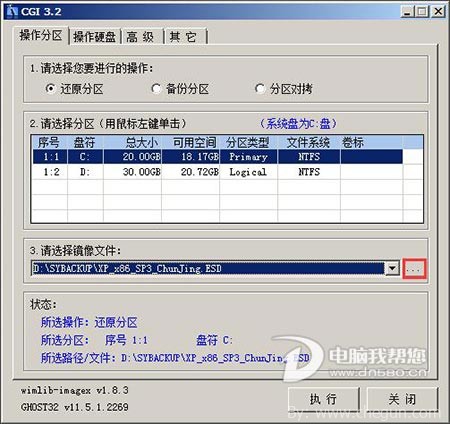Click the CGI app icon in title bar
The image size is (450, 424).
[12, 12]
